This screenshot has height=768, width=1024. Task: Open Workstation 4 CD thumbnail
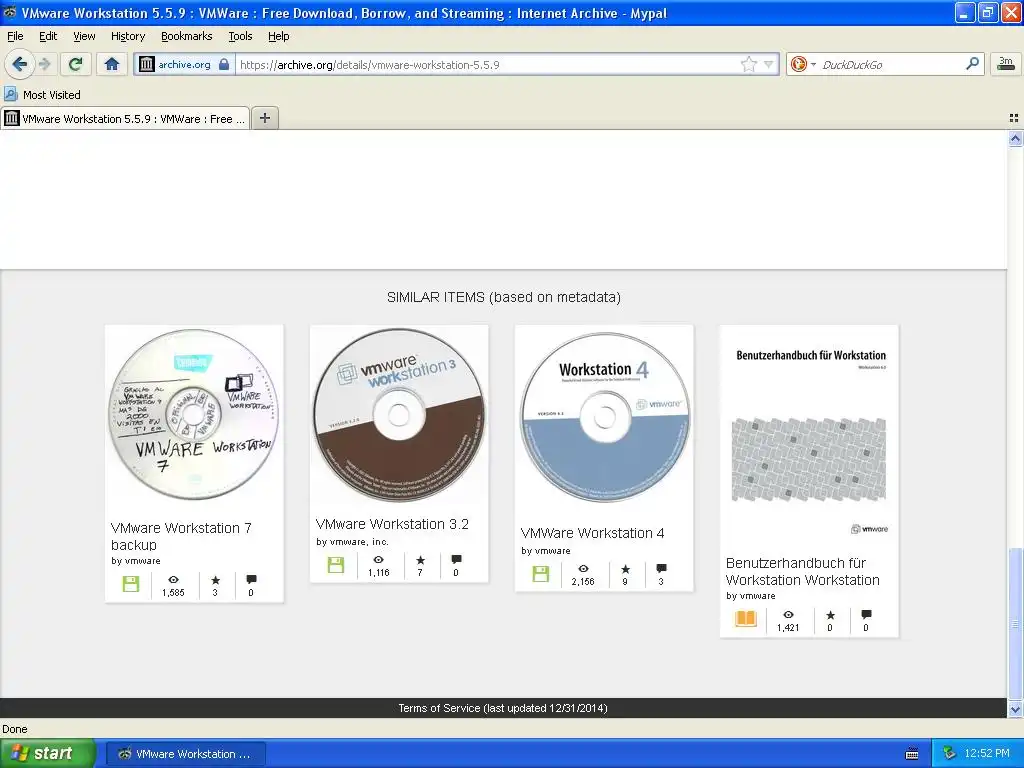604,417
